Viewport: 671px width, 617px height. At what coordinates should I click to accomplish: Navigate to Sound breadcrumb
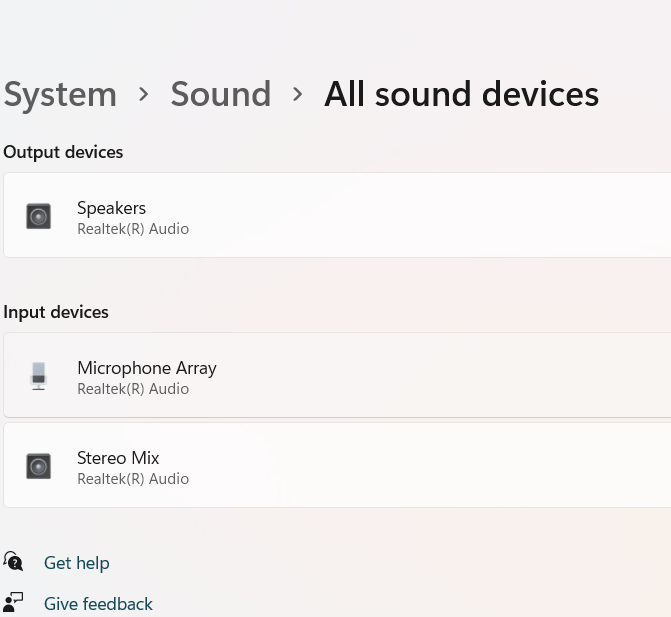(x=220, y=94)
